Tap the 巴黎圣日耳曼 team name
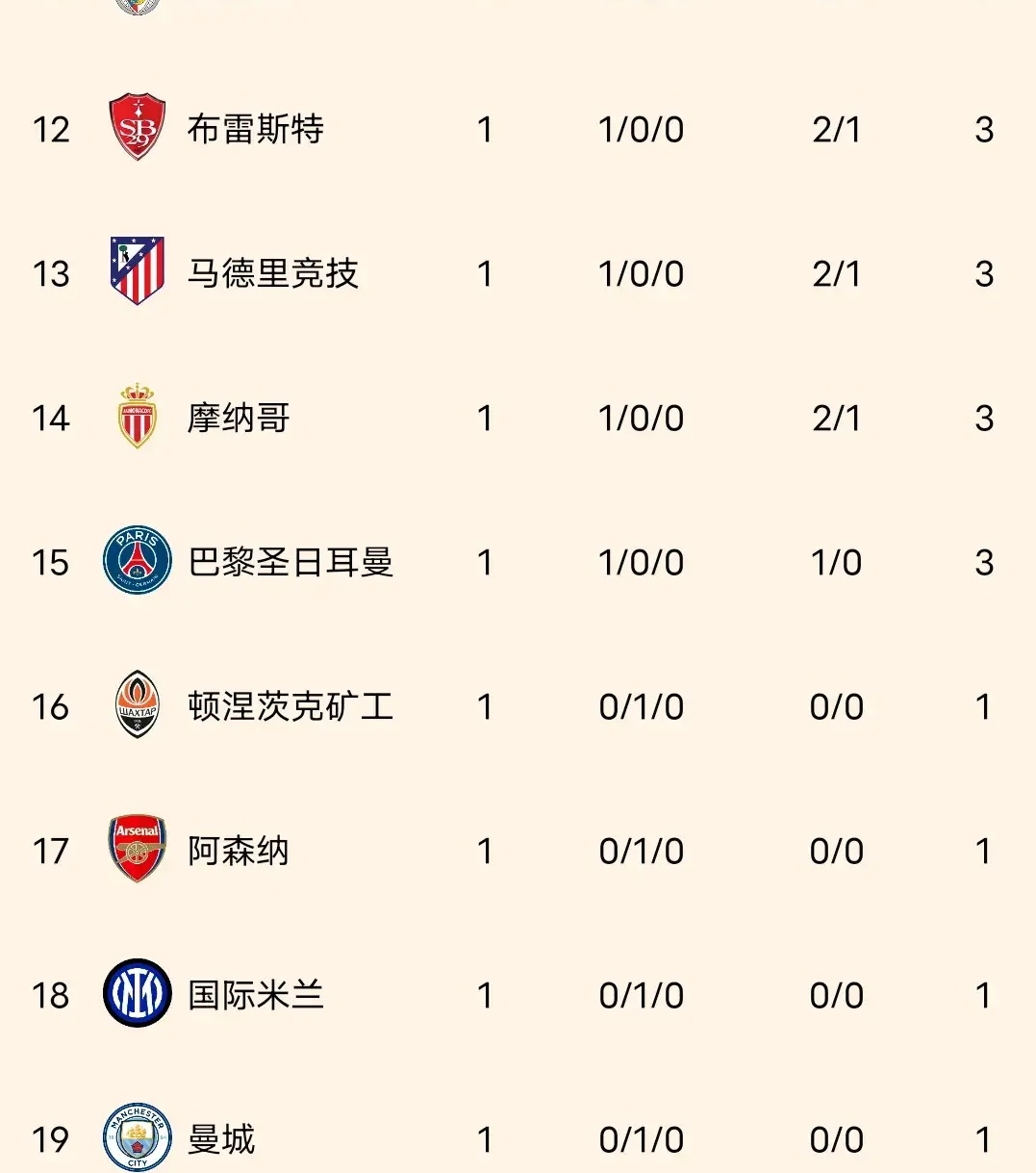Screen dimensions: 1036x1173 290,562
